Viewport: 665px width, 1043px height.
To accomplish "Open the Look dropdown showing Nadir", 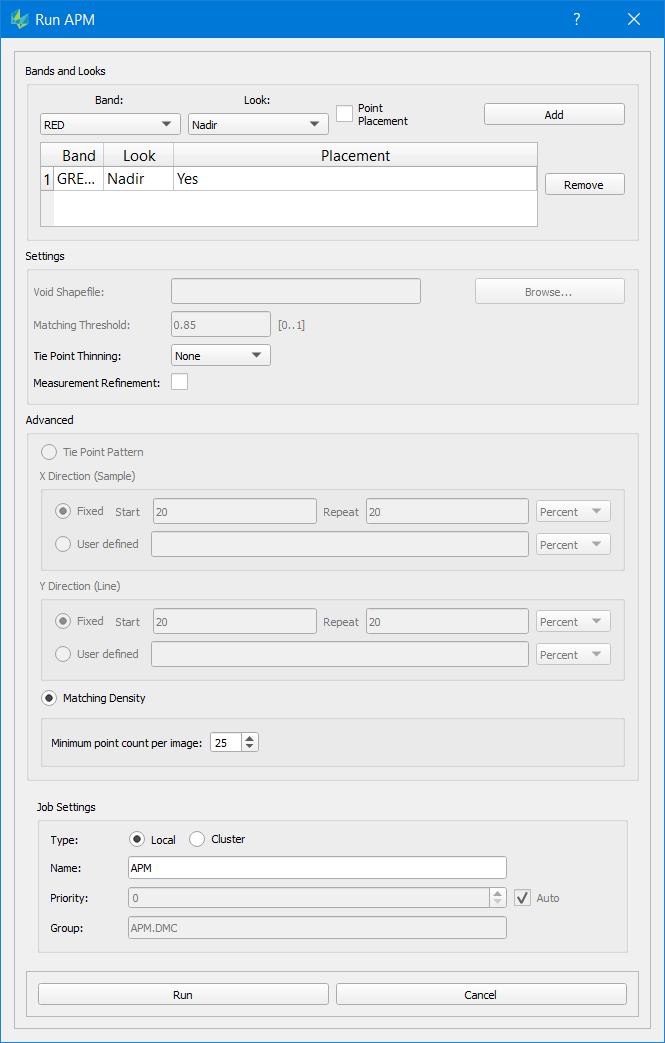I will tap(258, 124).
